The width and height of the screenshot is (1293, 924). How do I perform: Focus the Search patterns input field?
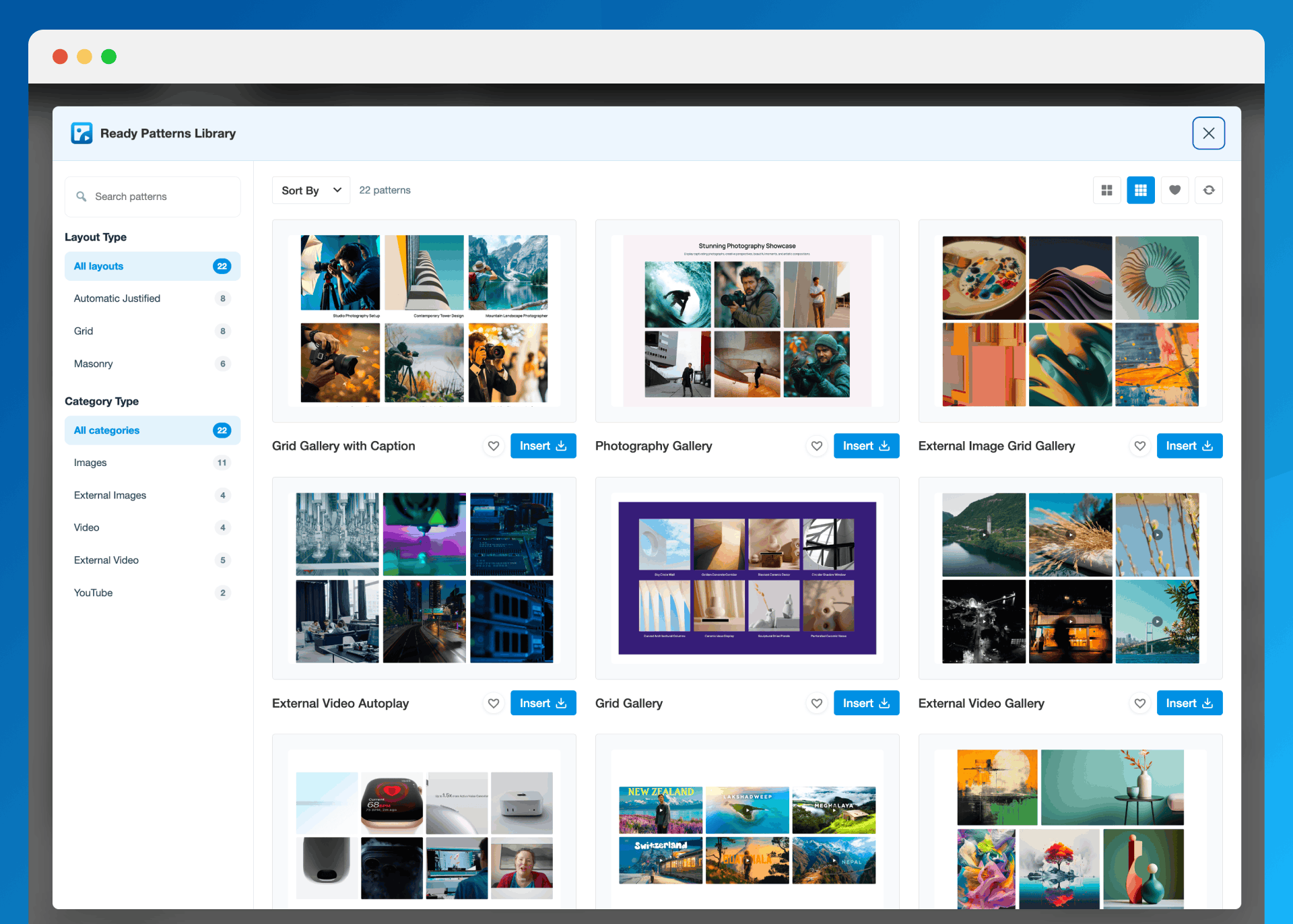click(x=152, y=197)
